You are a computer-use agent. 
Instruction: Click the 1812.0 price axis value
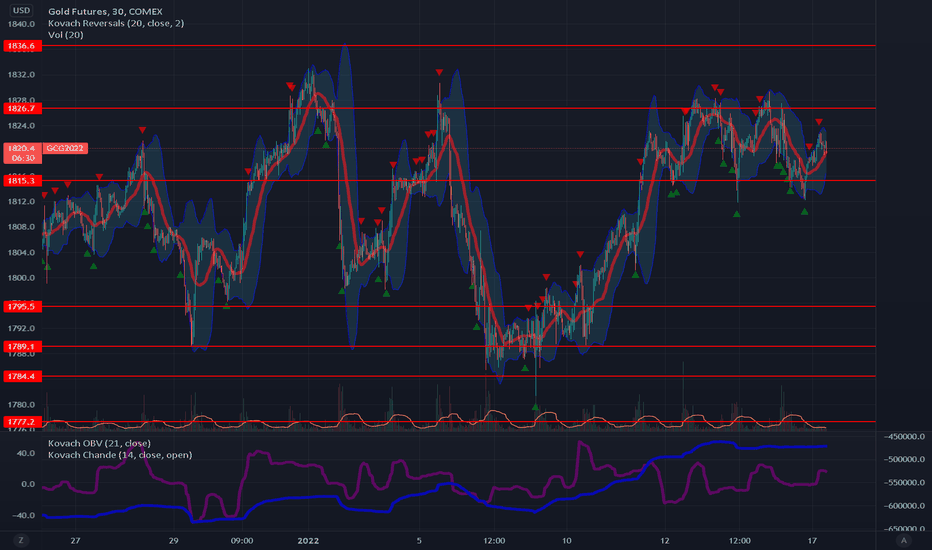(x=21, y=202)
